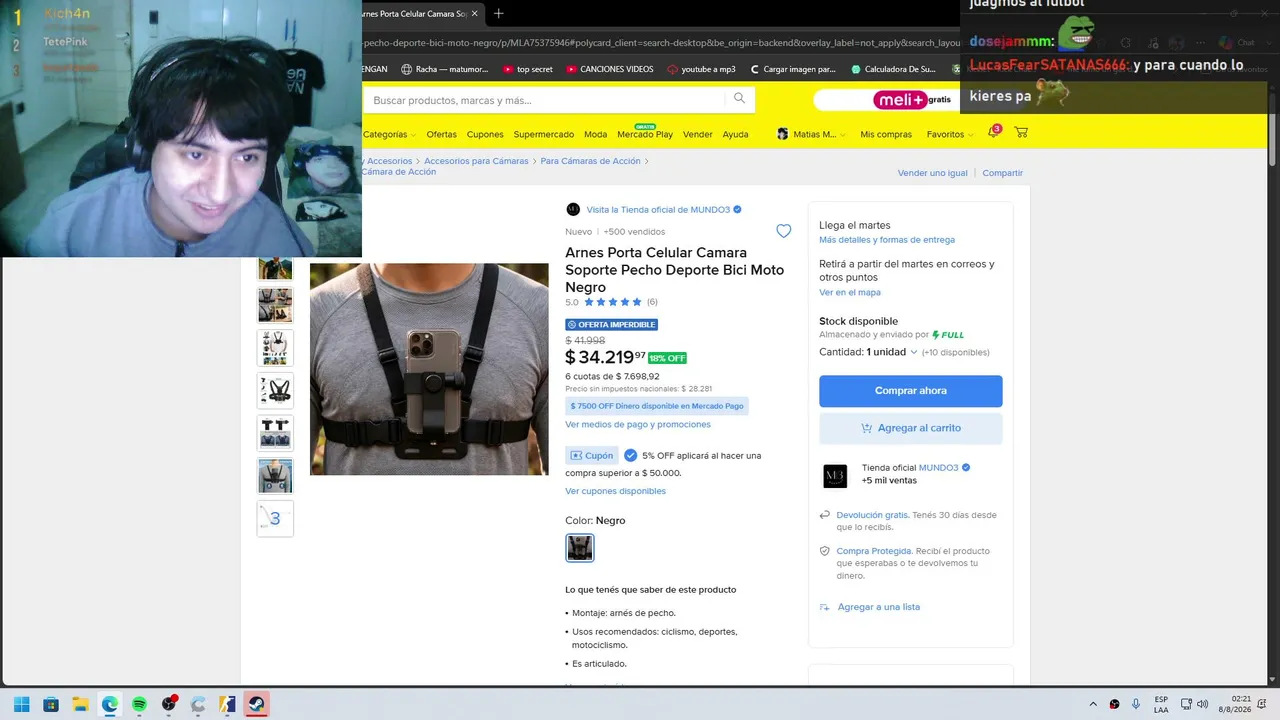Show hidden system tray icons
Screen dimensions: 1280x720
point(1093,704)
